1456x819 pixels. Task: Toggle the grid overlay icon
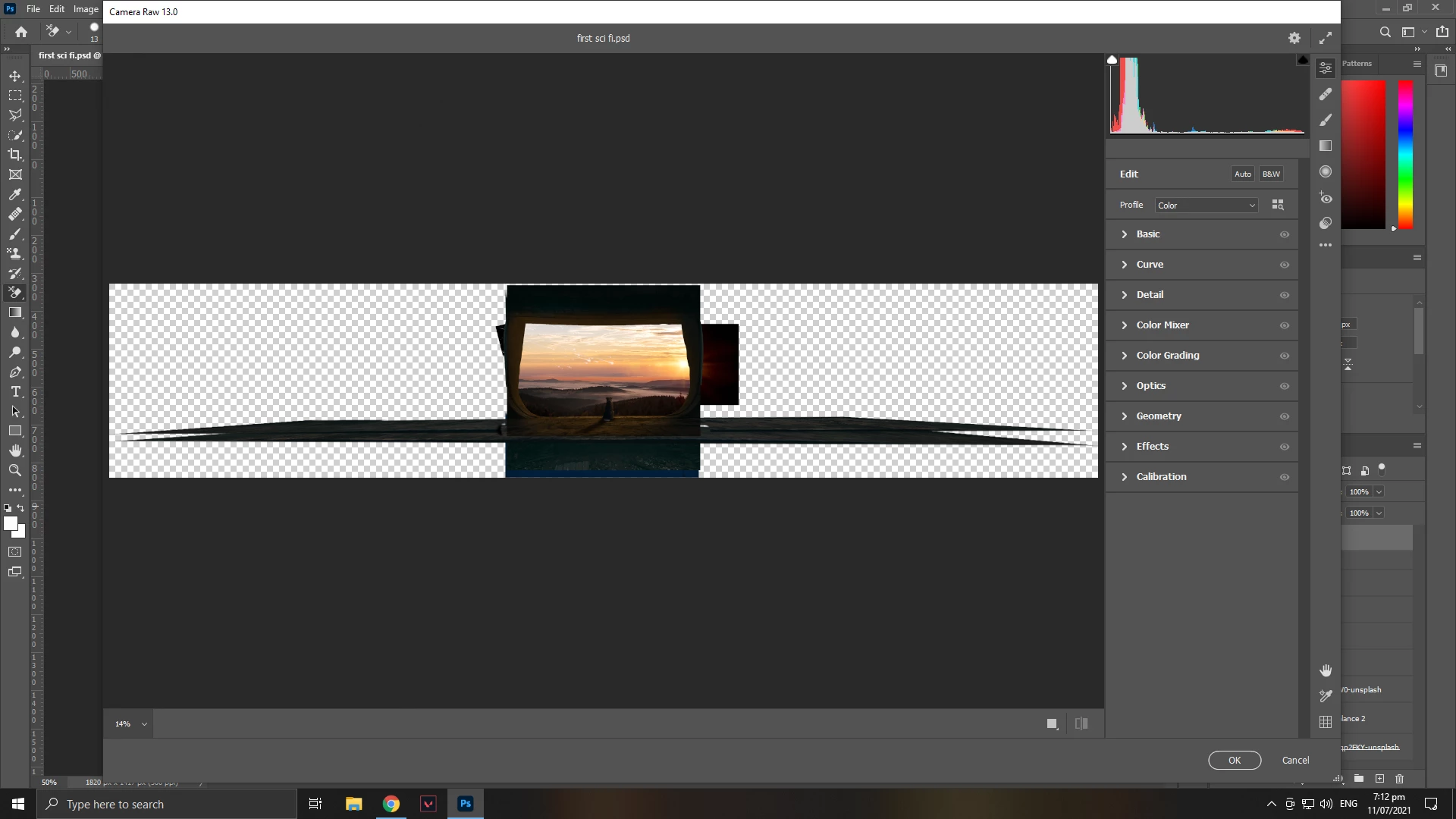1326,723
